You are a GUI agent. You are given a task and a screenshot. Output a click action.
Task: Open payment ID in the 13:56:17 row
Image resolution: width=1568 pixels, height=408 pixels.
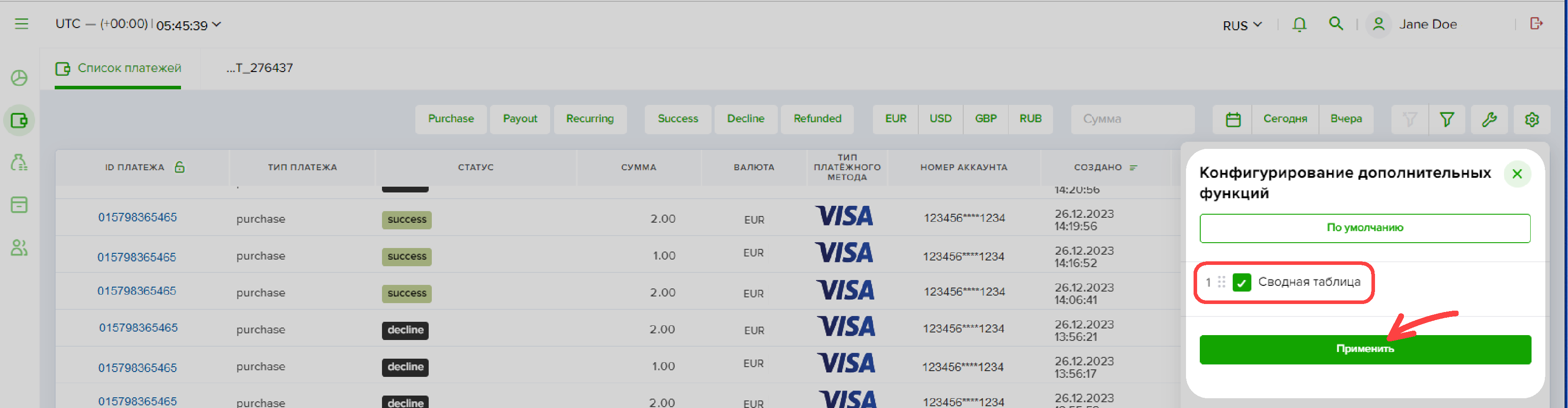(137, 368)
